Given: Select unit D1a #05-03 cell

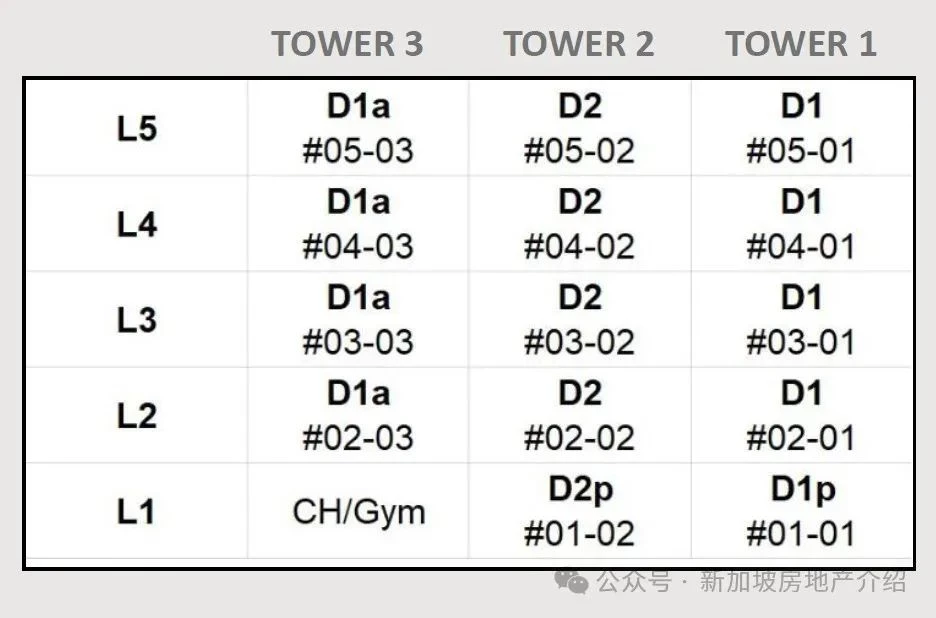Looking at the screenshot, I should 358,128.
